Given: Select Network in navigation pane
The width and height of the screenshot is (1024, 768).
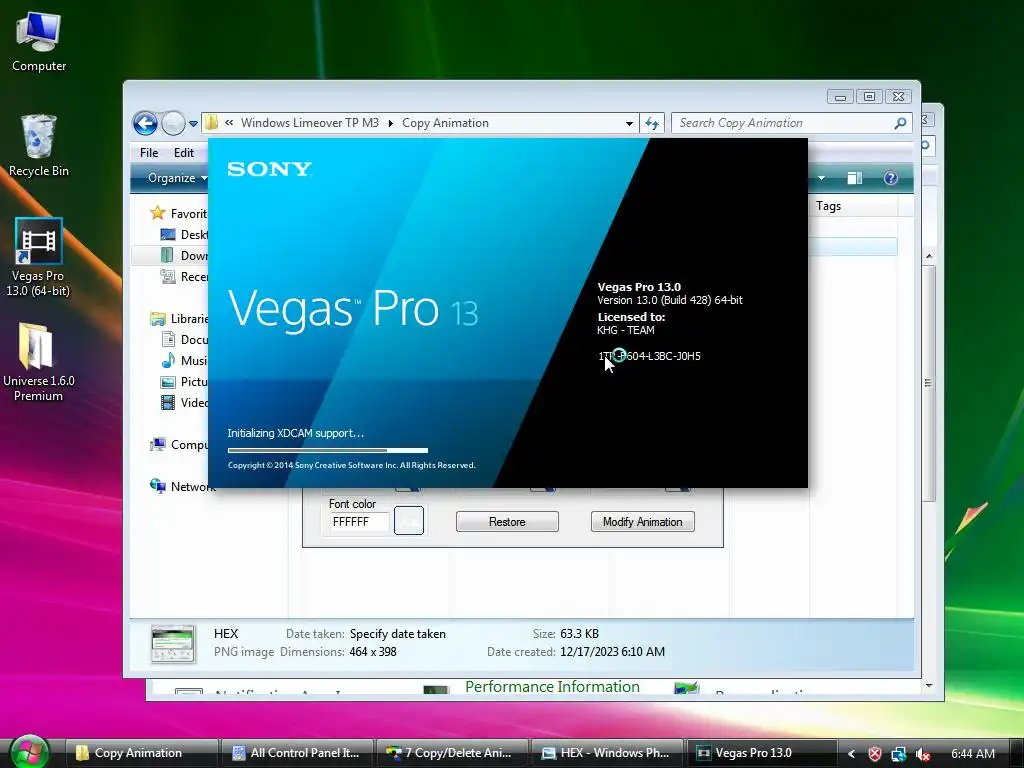Looking at the screenshot, I should point(182,487).
